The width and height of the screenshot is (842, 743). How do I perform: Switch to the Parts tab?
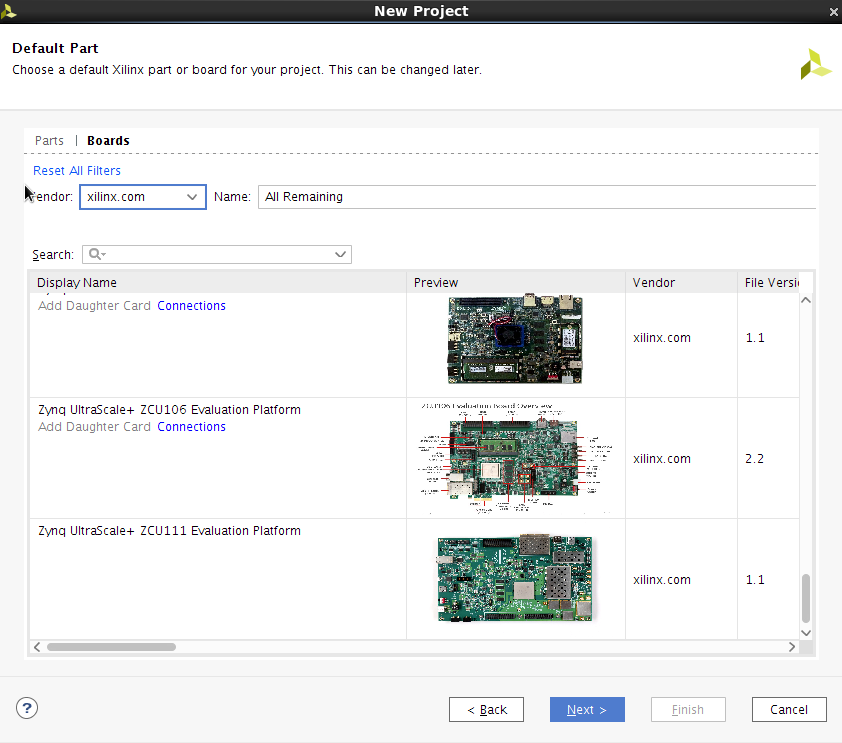coord(49,141)
